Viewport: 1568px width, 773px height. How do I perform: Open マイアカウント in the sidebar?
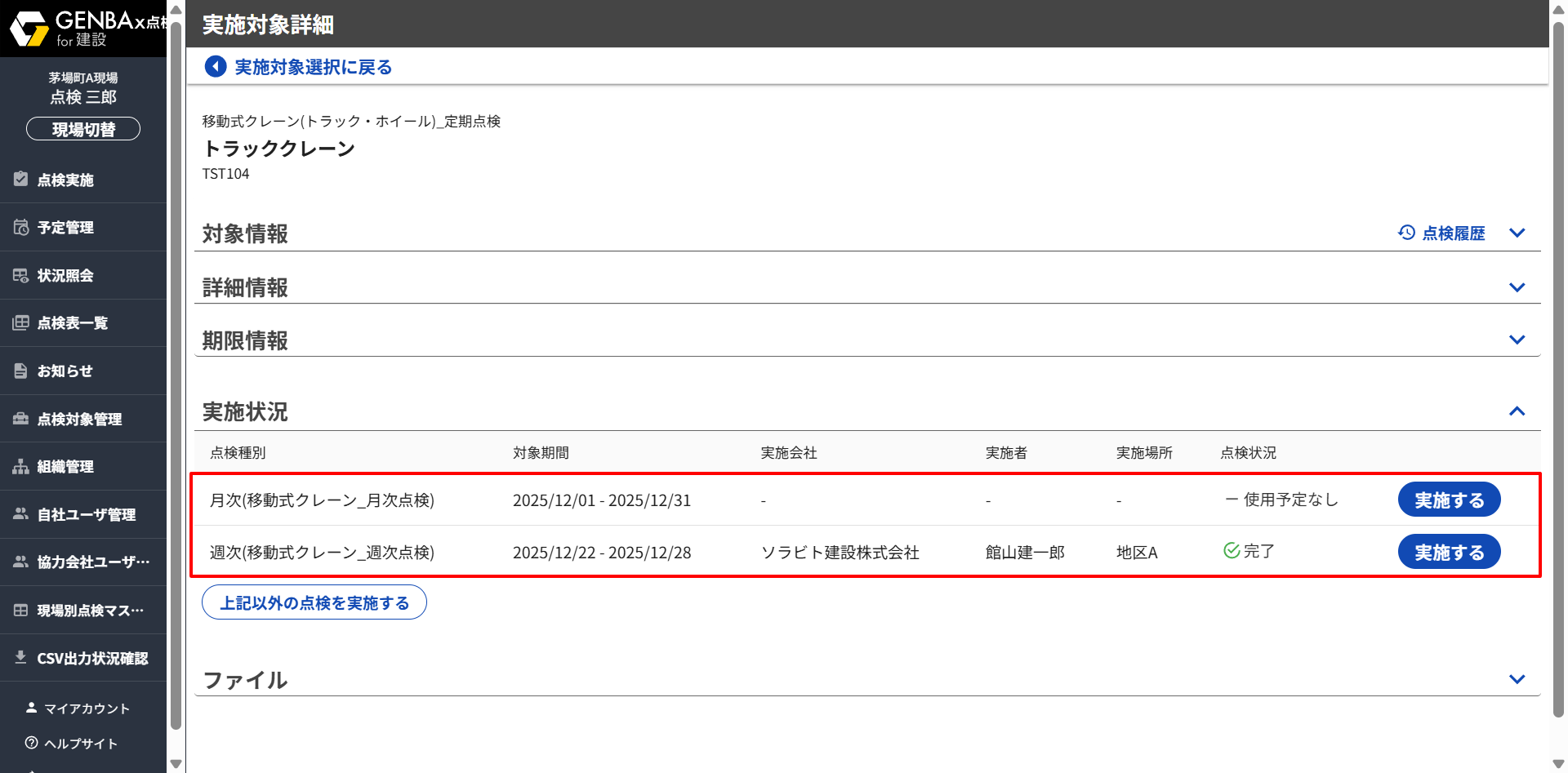[87, 709]
